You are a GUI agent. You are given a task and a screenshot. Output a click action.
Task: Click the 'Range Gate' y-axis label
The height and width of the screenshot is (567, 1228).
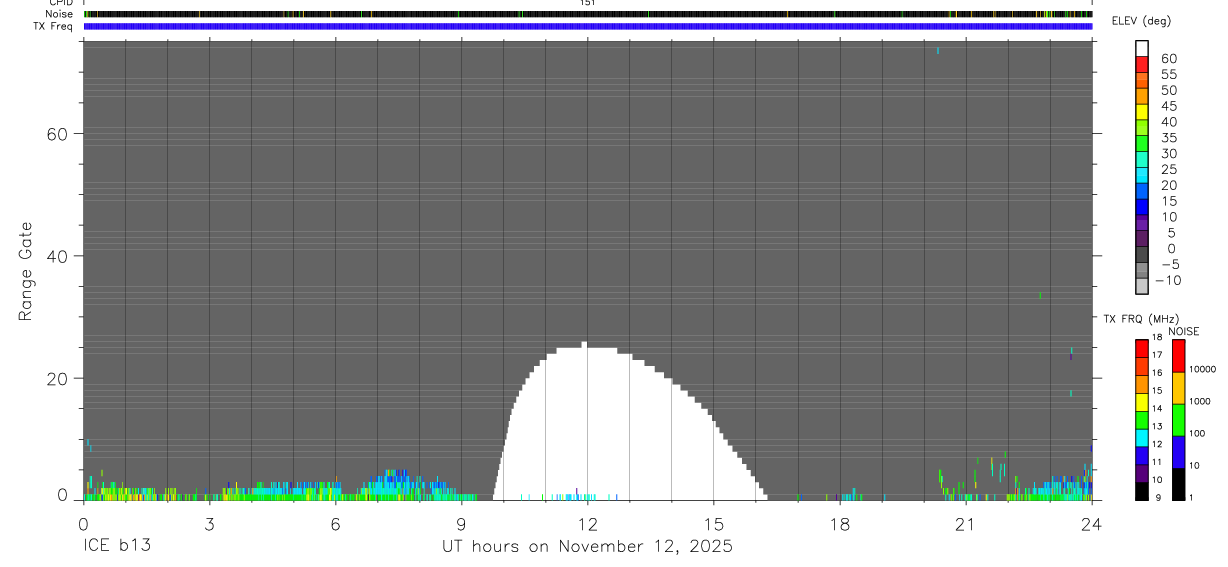coord(27,271)
